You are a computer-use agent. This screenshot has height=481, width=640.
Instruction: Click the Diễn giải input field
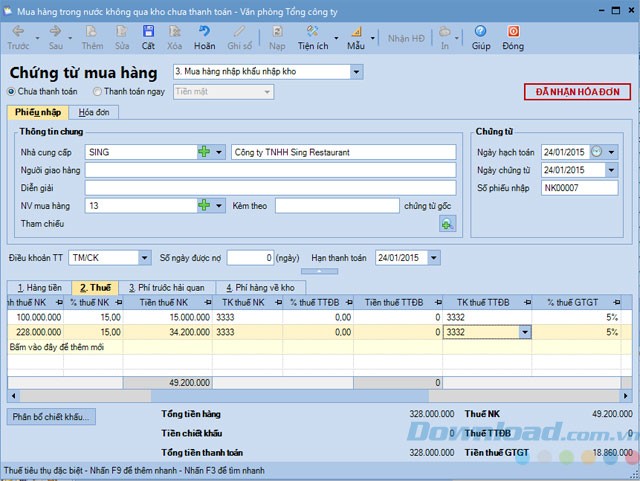[270, 187]
